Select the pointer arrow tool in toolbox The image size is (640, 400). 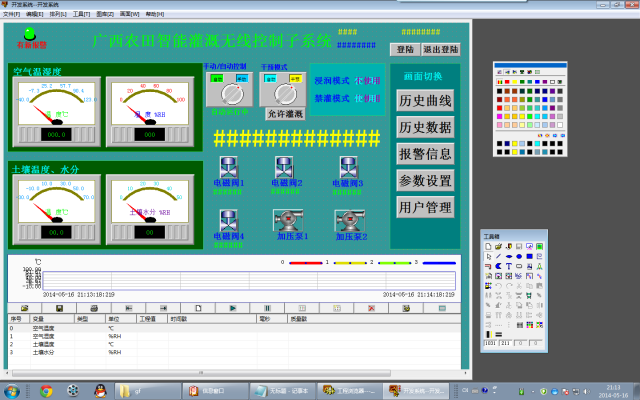tap(489, 256)
